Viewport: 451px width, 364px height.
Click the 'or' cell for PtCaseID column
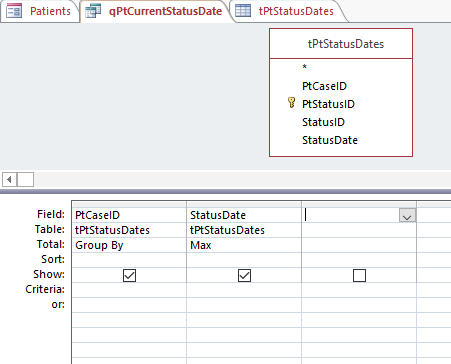pyautogui.click(x=129, y=305)
